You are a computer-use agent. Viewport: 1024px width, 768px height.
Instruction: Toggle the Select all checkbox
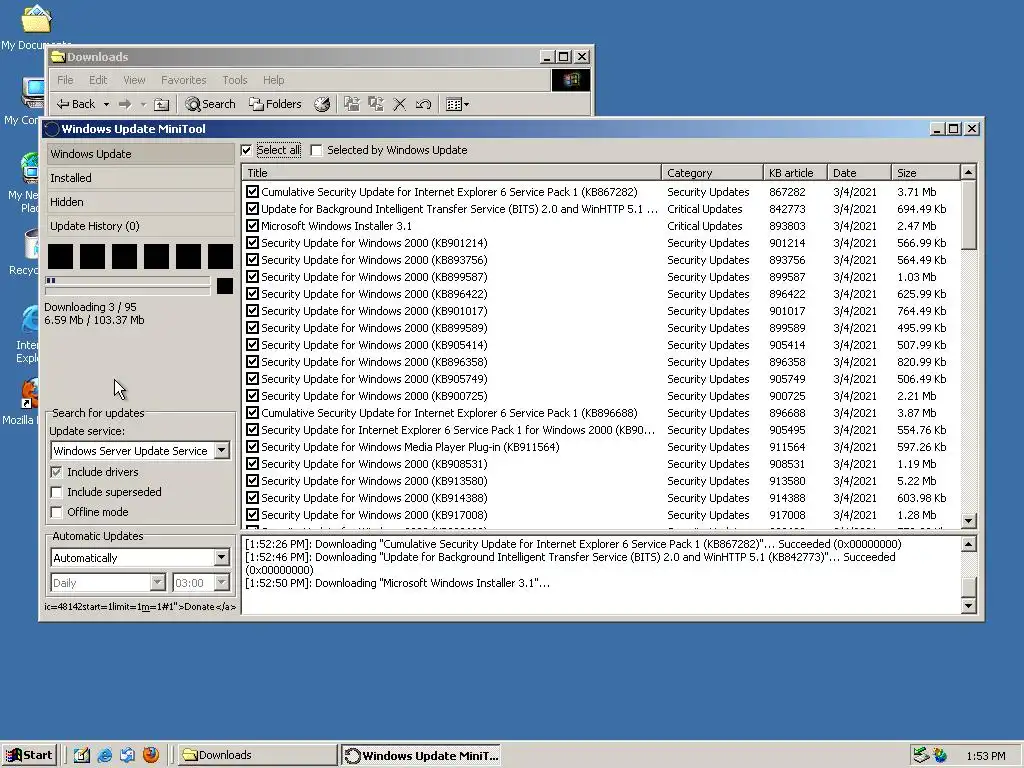246,150
